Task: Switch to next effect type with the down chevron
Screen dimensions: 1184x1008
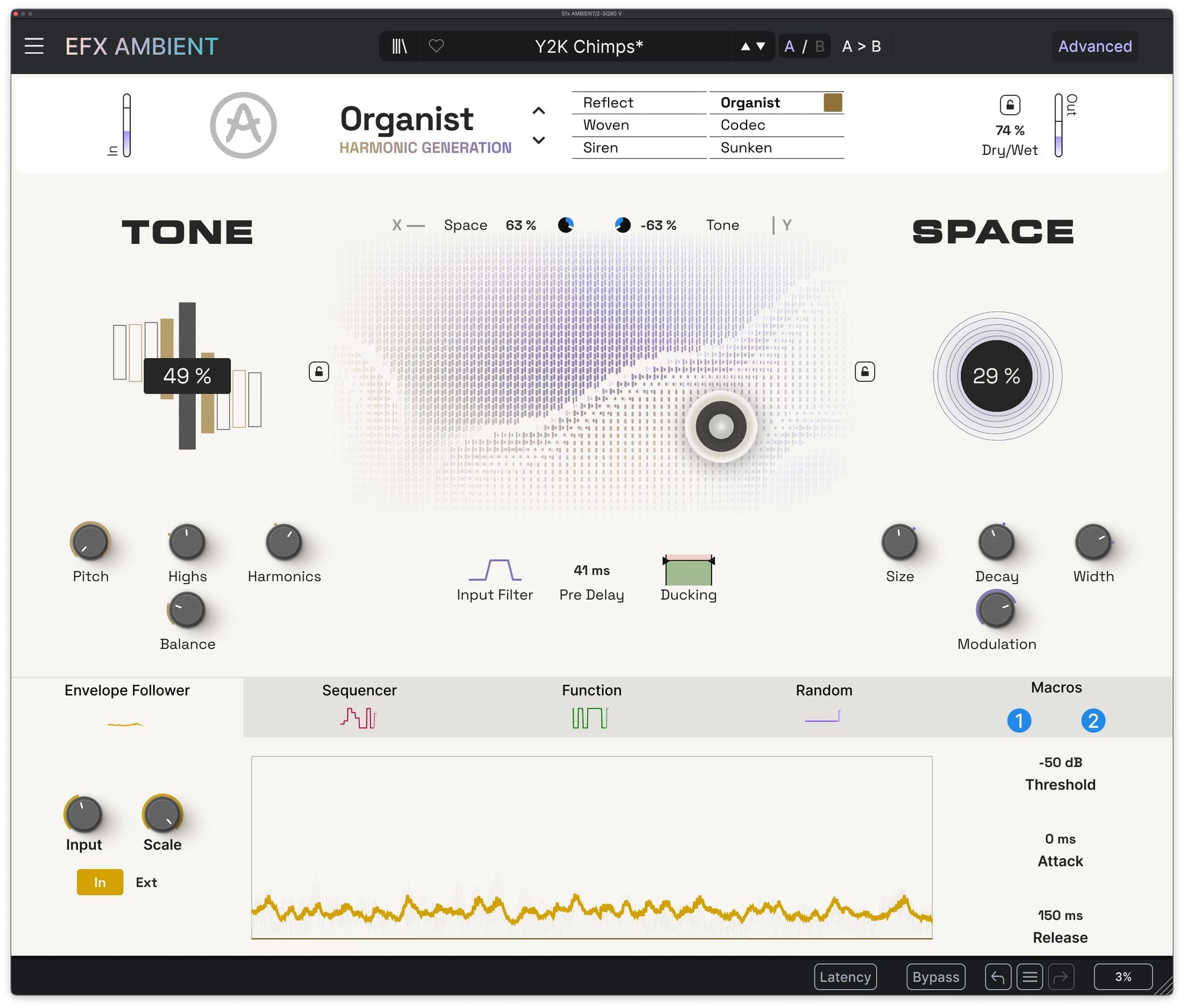Action: tap(538, 140)
